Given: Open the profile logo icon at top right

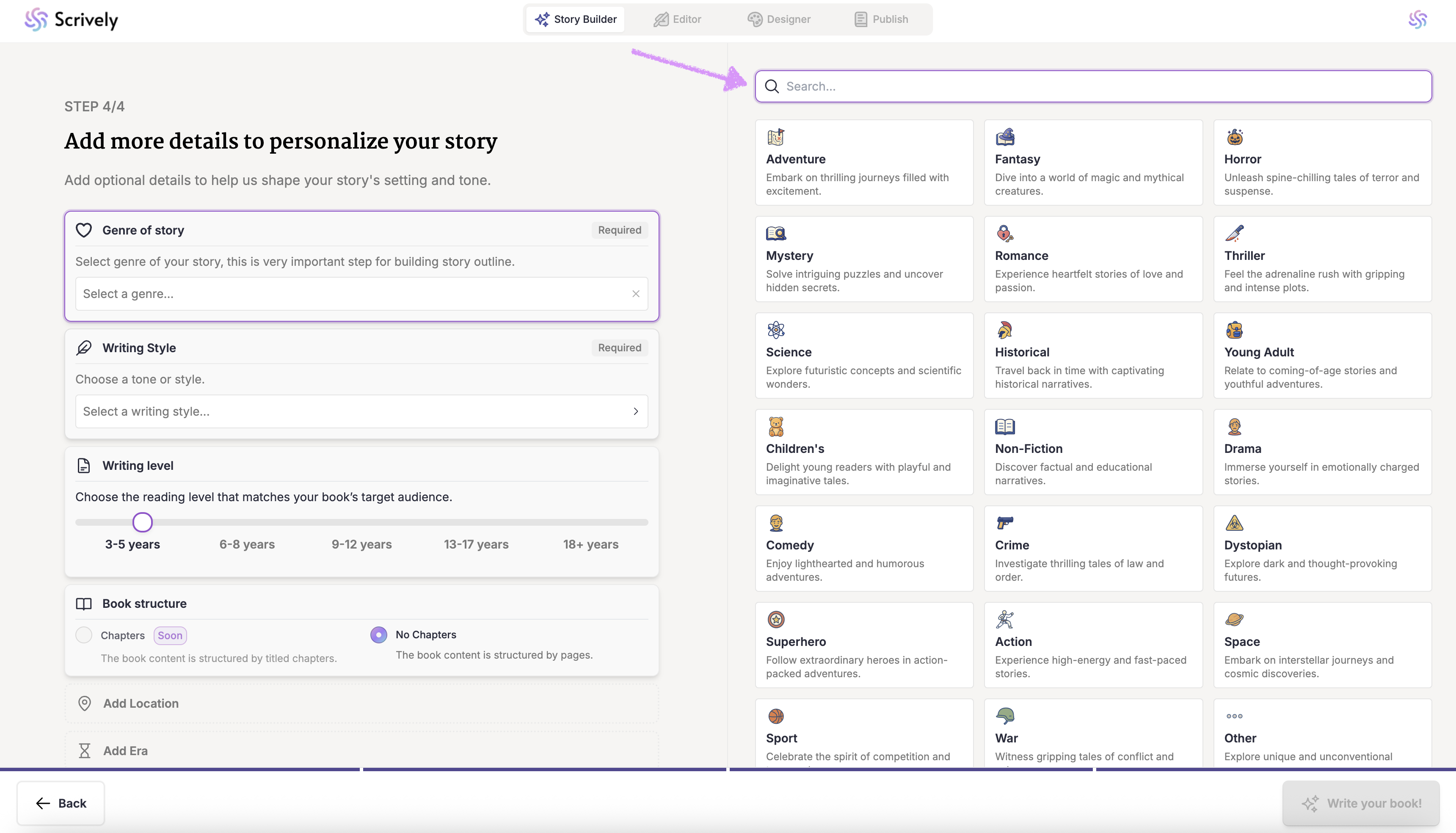Looking at the screenshot, I should (x=1417, y=19).
